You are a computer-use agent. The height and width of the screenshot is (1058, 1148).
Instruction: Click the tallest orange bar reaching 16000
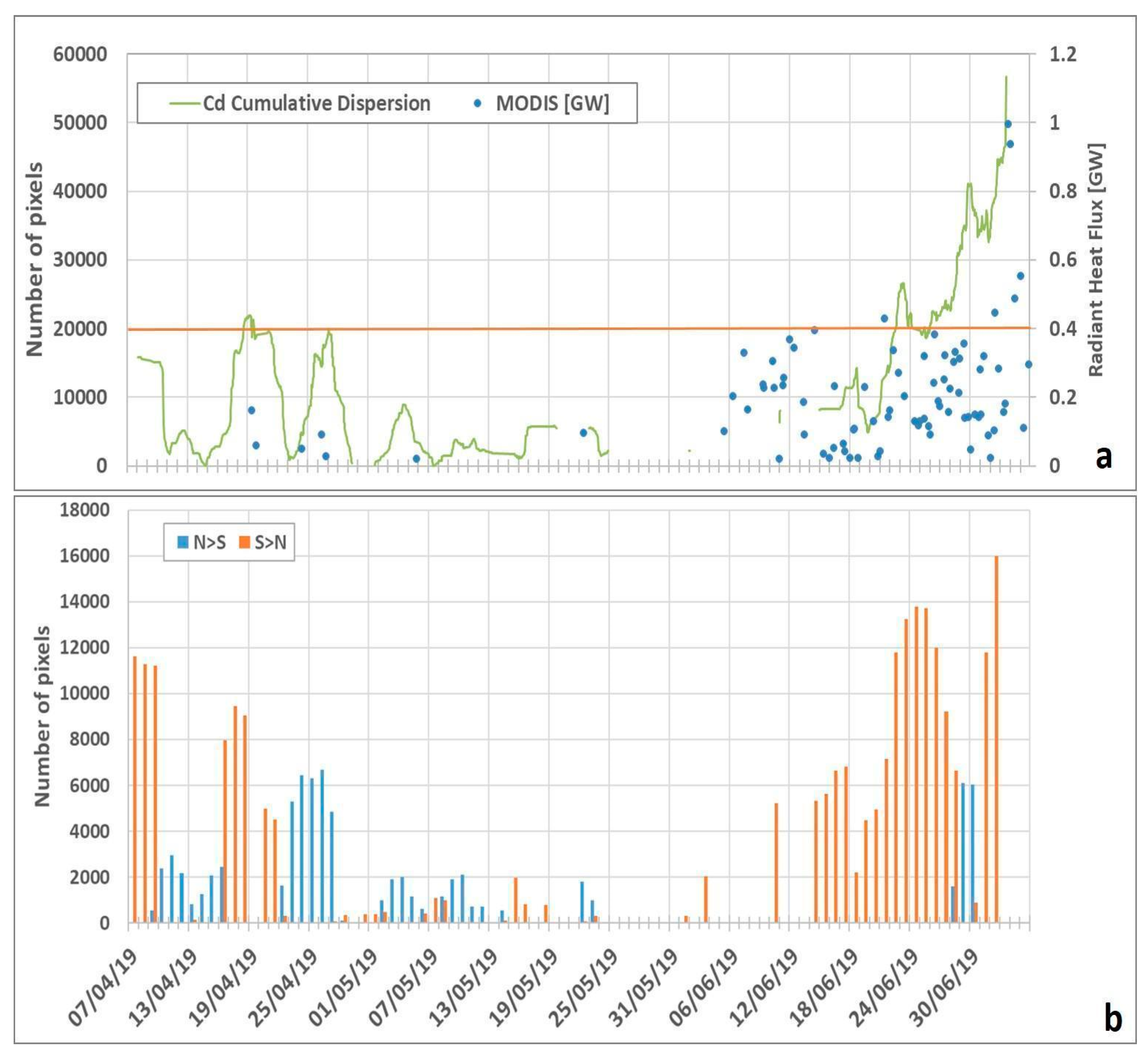click(996, 739)
